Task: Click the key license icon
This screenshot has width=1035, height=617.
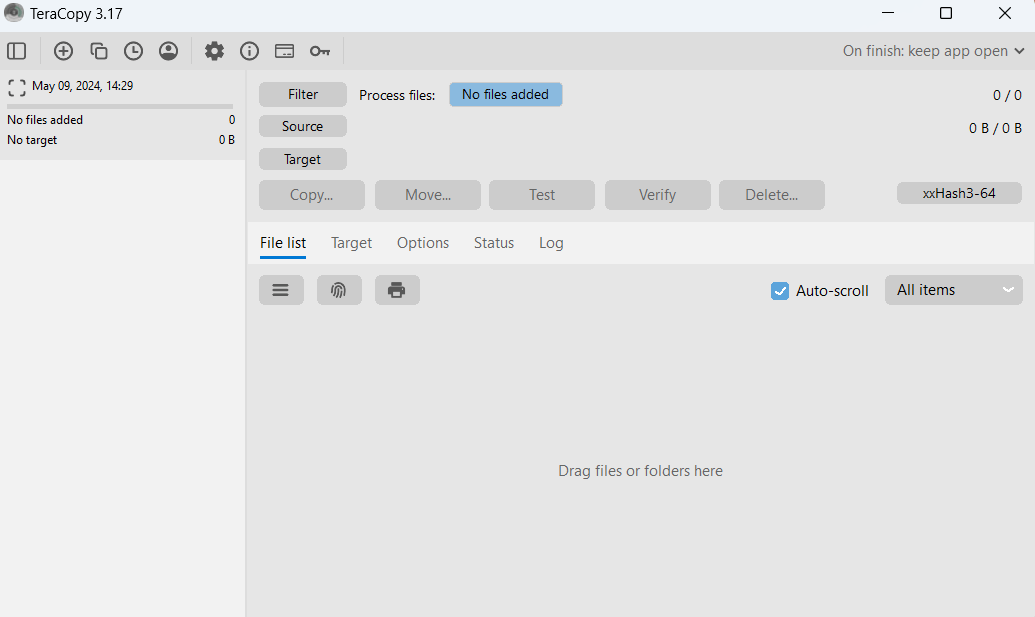Action: pyautogui.click(x=319, y=51)
